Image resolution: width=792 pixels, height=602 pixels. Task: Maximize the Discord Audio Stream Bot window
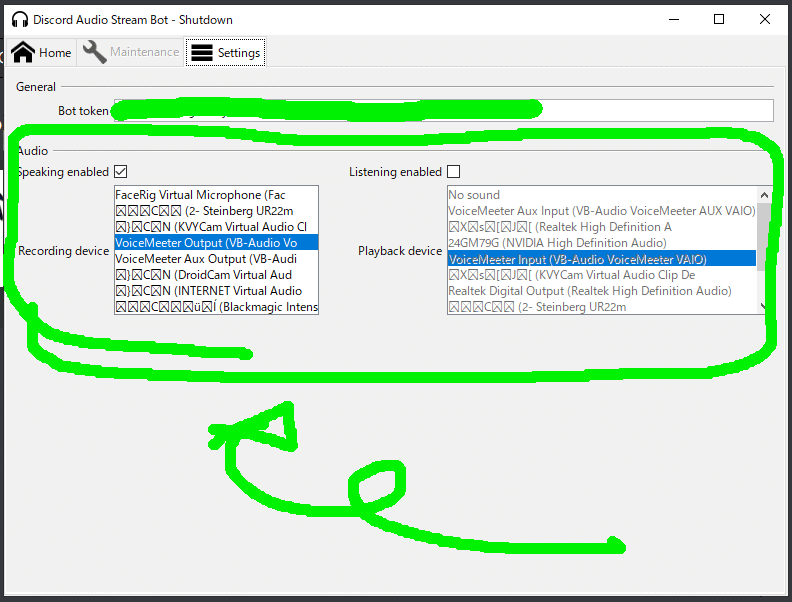719,20
